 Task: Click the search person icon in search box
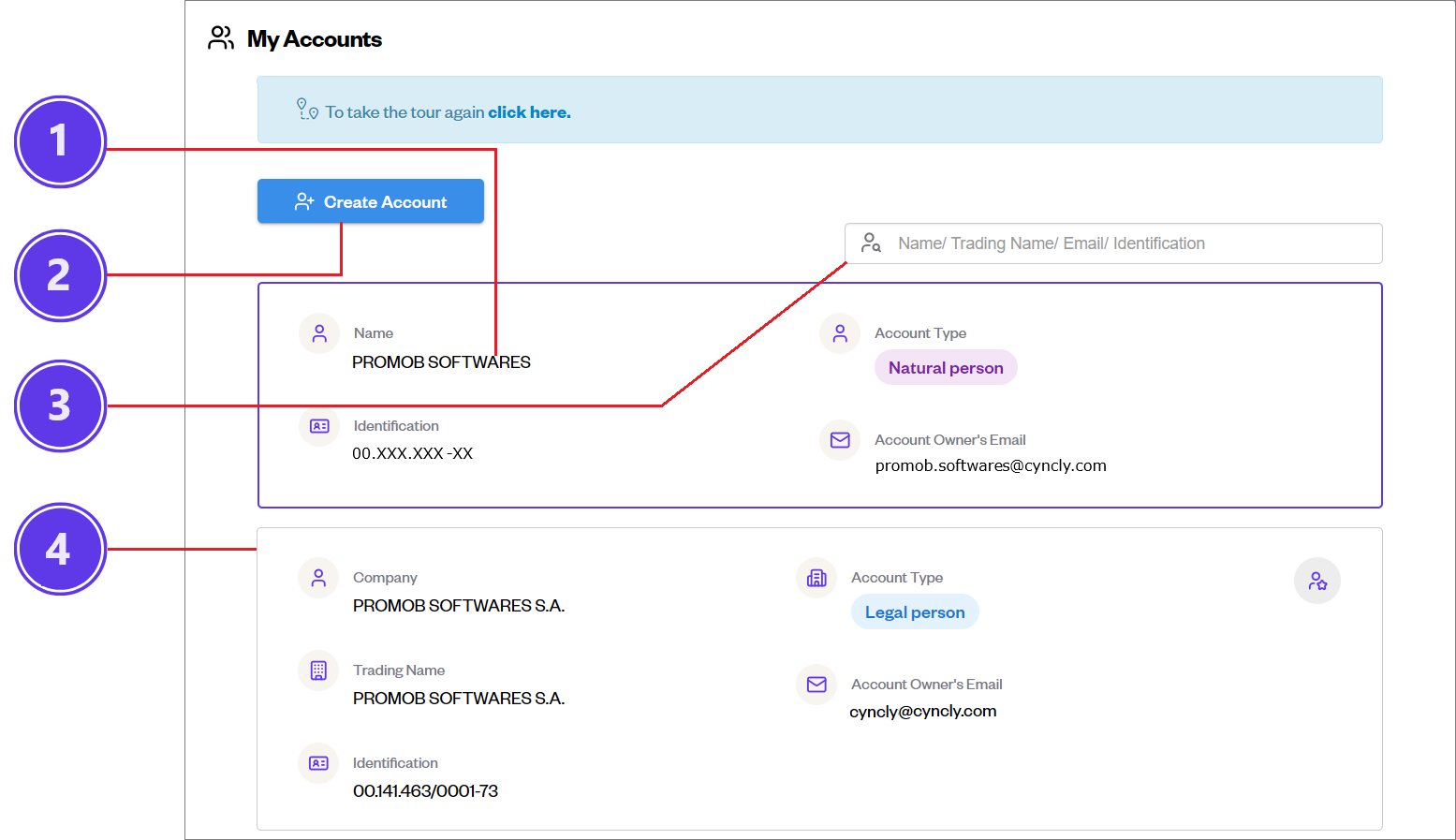tap(871, 243)
